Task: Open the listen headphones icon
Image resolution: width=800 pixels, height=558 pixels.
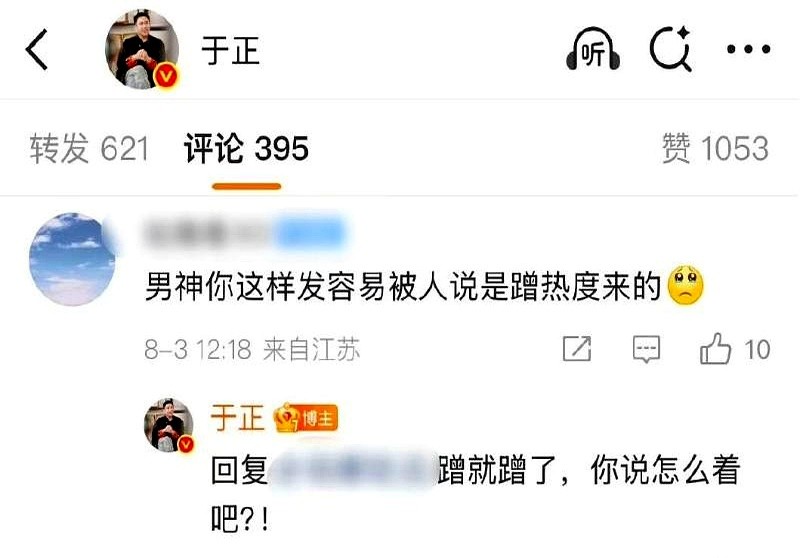Action: tap(593, 49)
